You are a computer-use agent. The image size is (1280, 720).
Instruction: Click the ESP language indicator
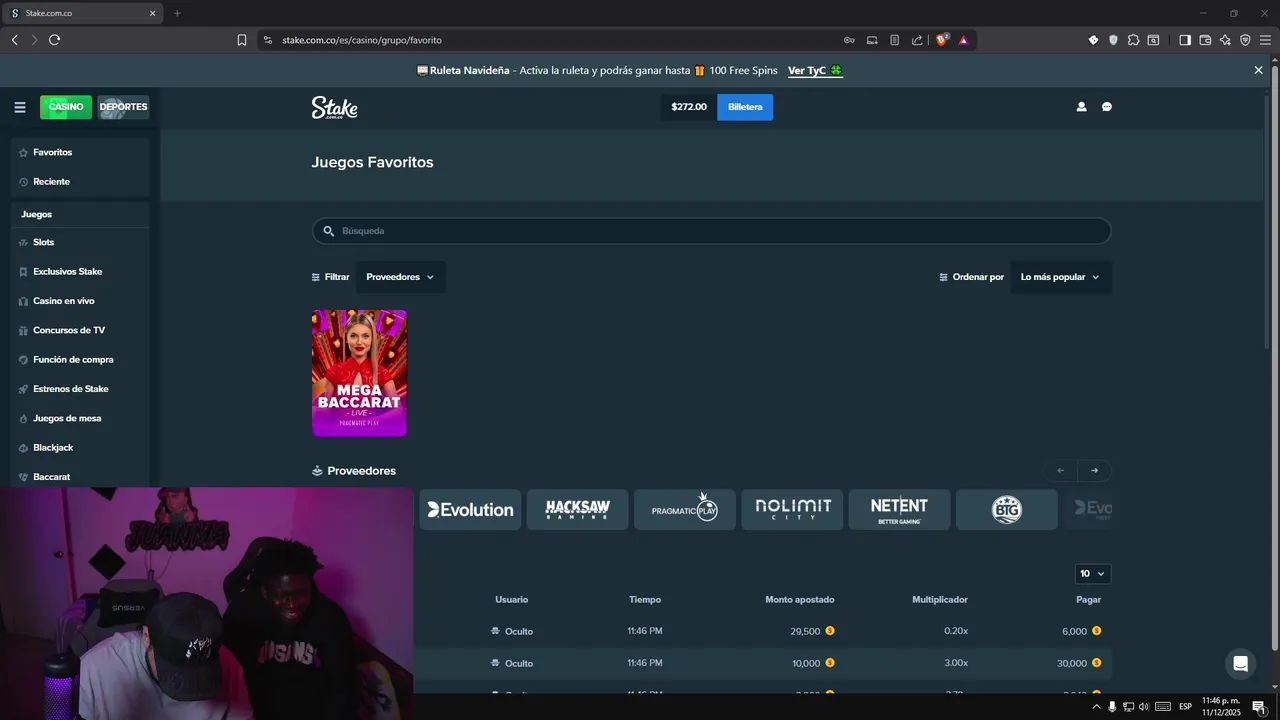click(x=1186, y=707)
